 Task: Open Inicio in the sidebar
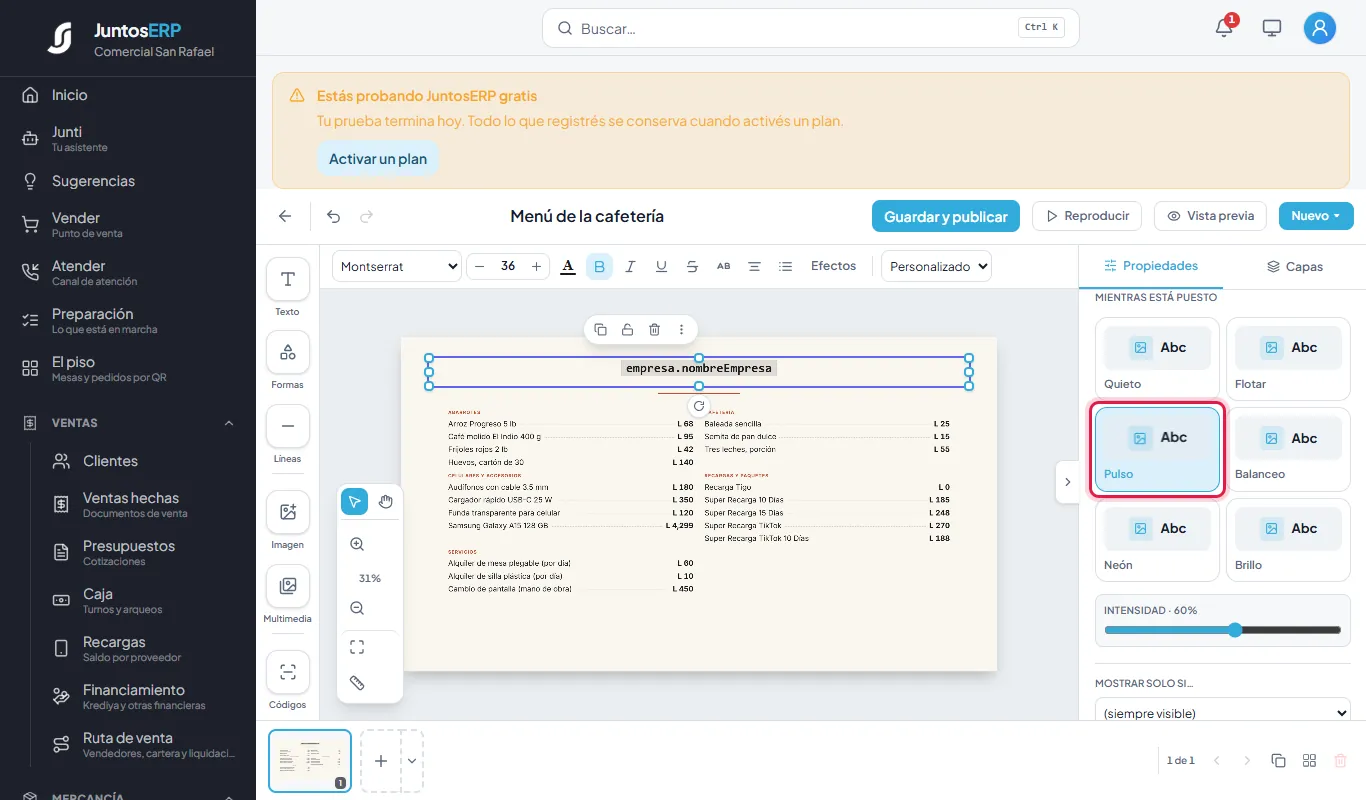click(128, 95)
